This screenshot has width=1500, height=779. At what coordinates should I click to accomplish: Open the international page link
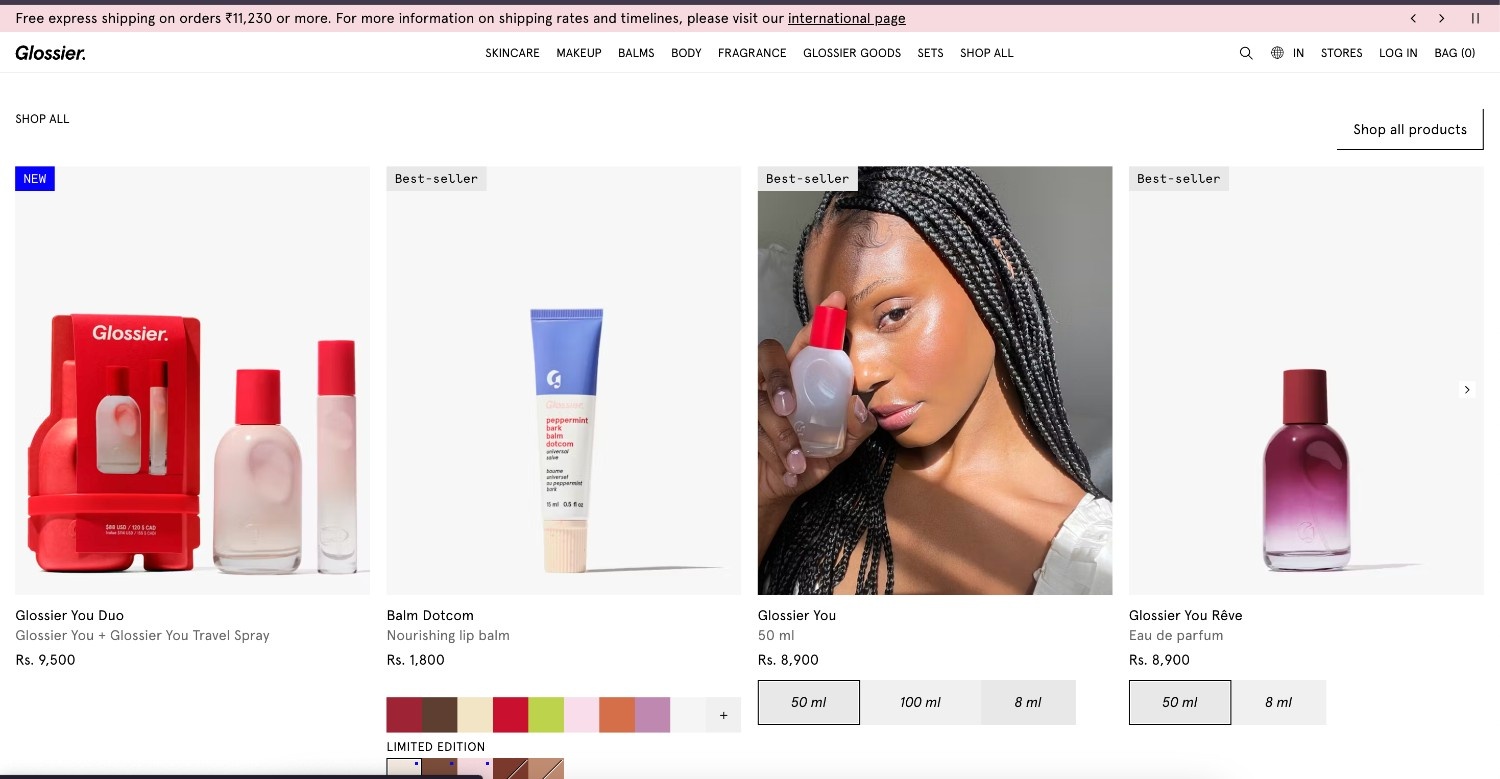846,18
